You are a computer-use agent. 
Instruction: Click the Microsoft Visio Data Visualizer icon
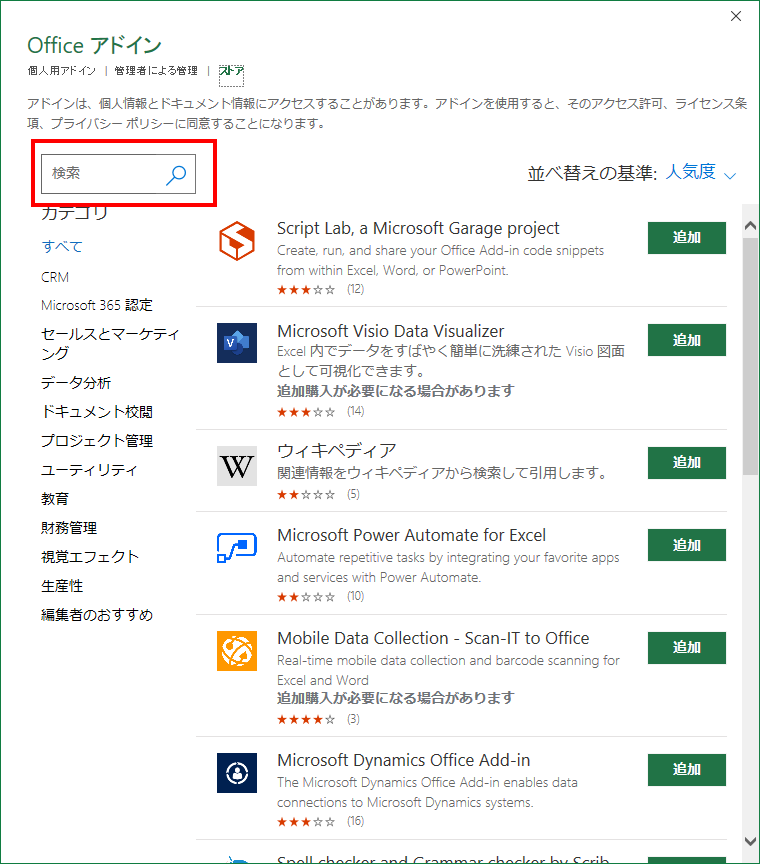pos(237,342)
